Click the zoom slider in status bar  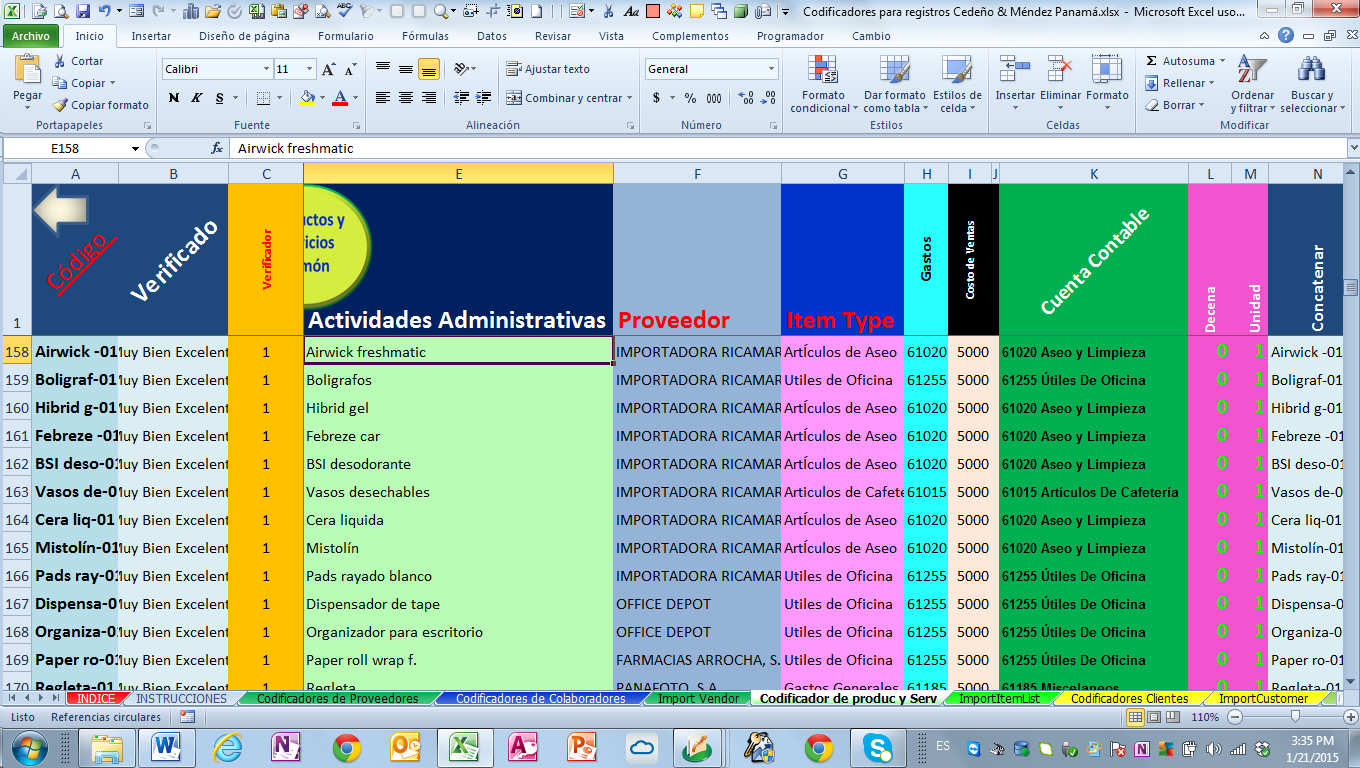click(x=1295, y=717)
